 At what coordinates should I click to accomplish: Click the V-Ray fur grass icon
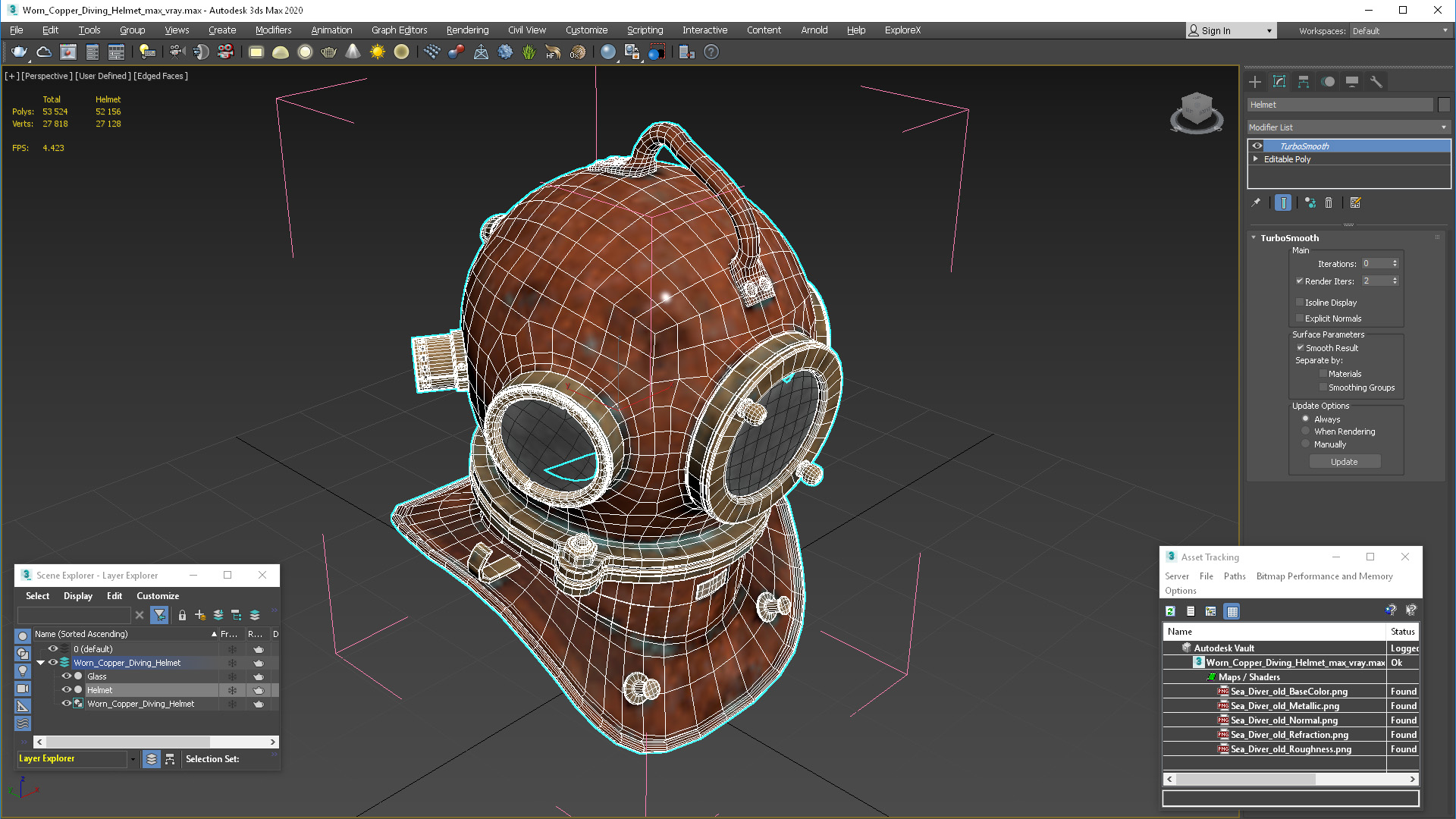point(529,52)
